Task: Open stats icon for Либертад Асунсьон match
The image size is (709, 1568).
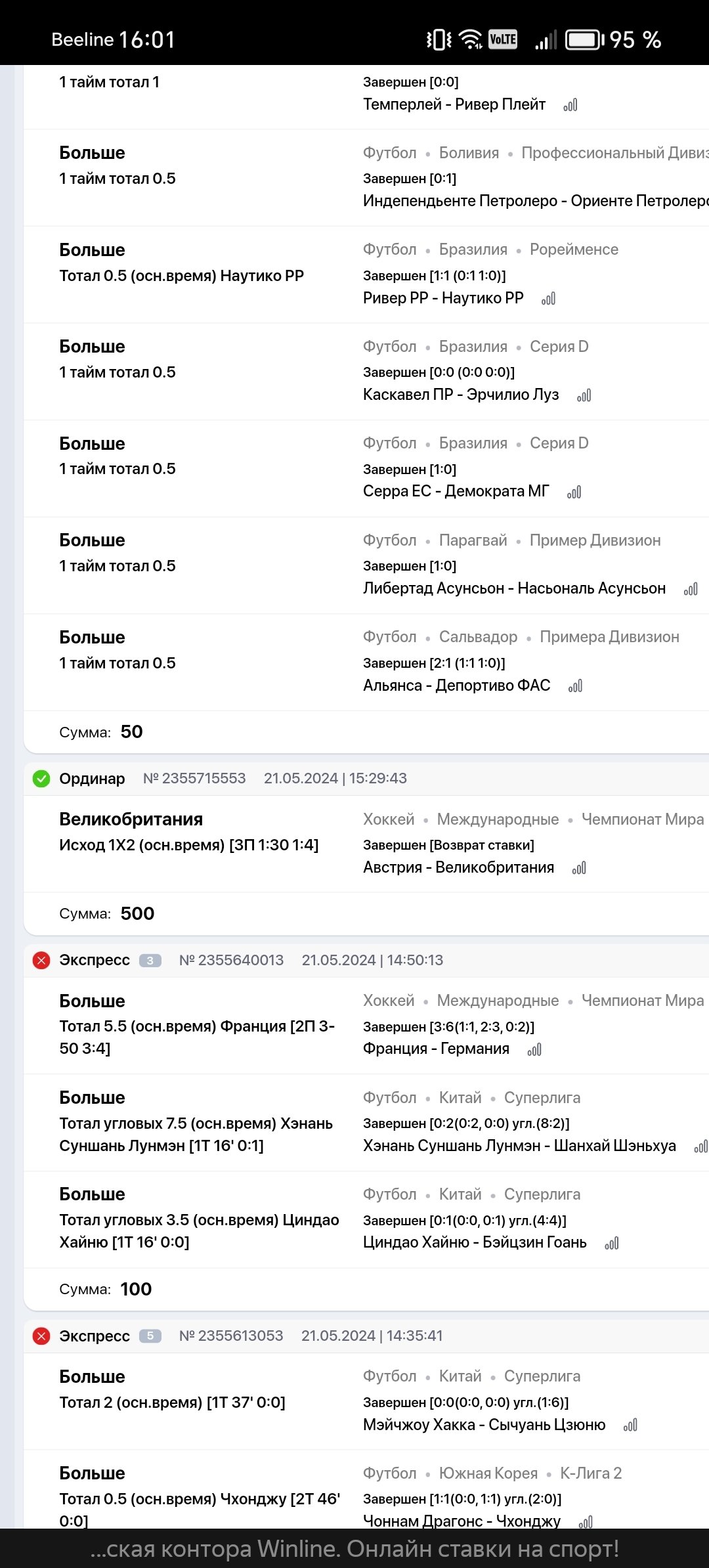Action: (x=691, y=589)
